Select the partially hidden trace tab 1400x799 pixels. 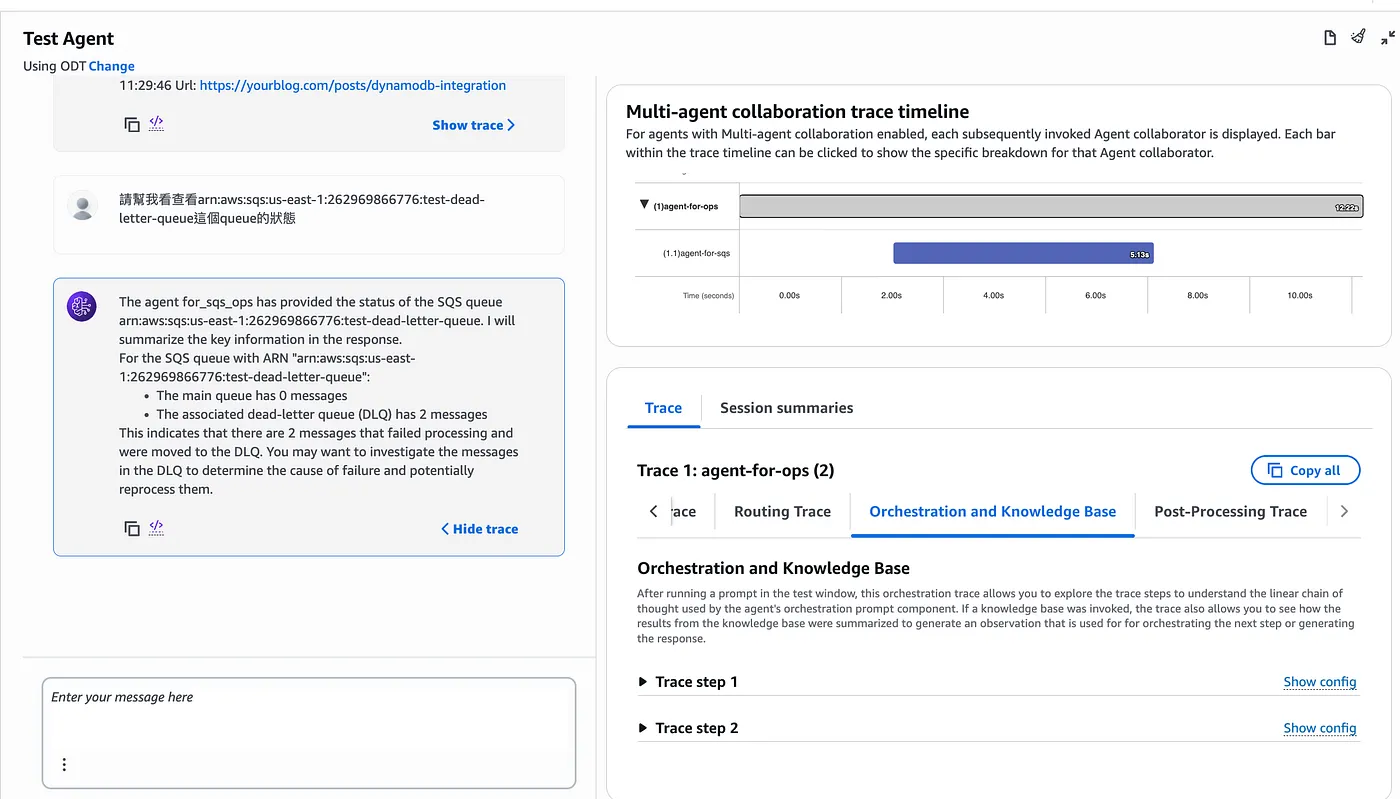[683, 511]
